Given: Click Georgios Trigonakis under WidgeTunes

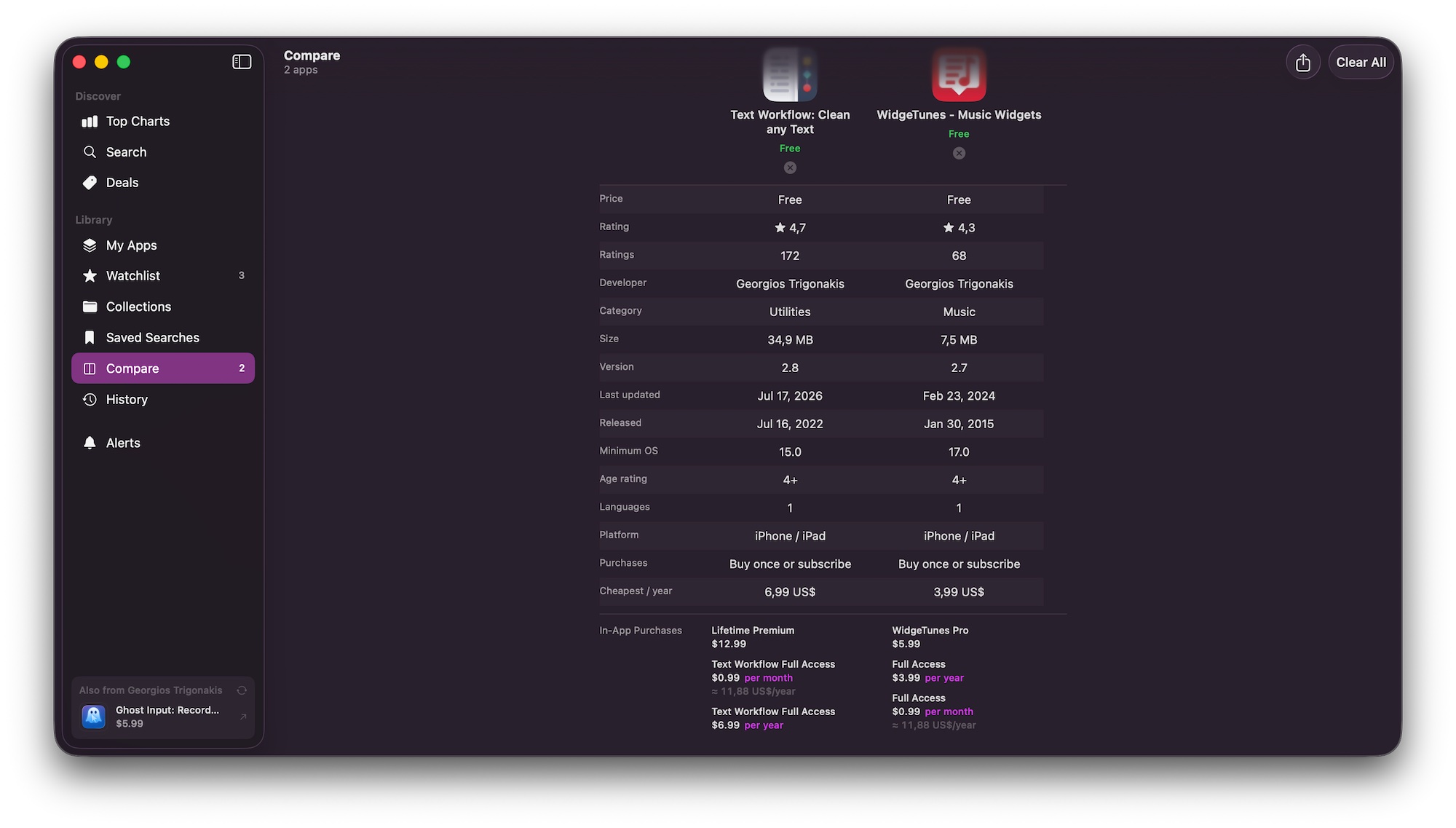Looking at the screenshot, I should coord(959,284).
